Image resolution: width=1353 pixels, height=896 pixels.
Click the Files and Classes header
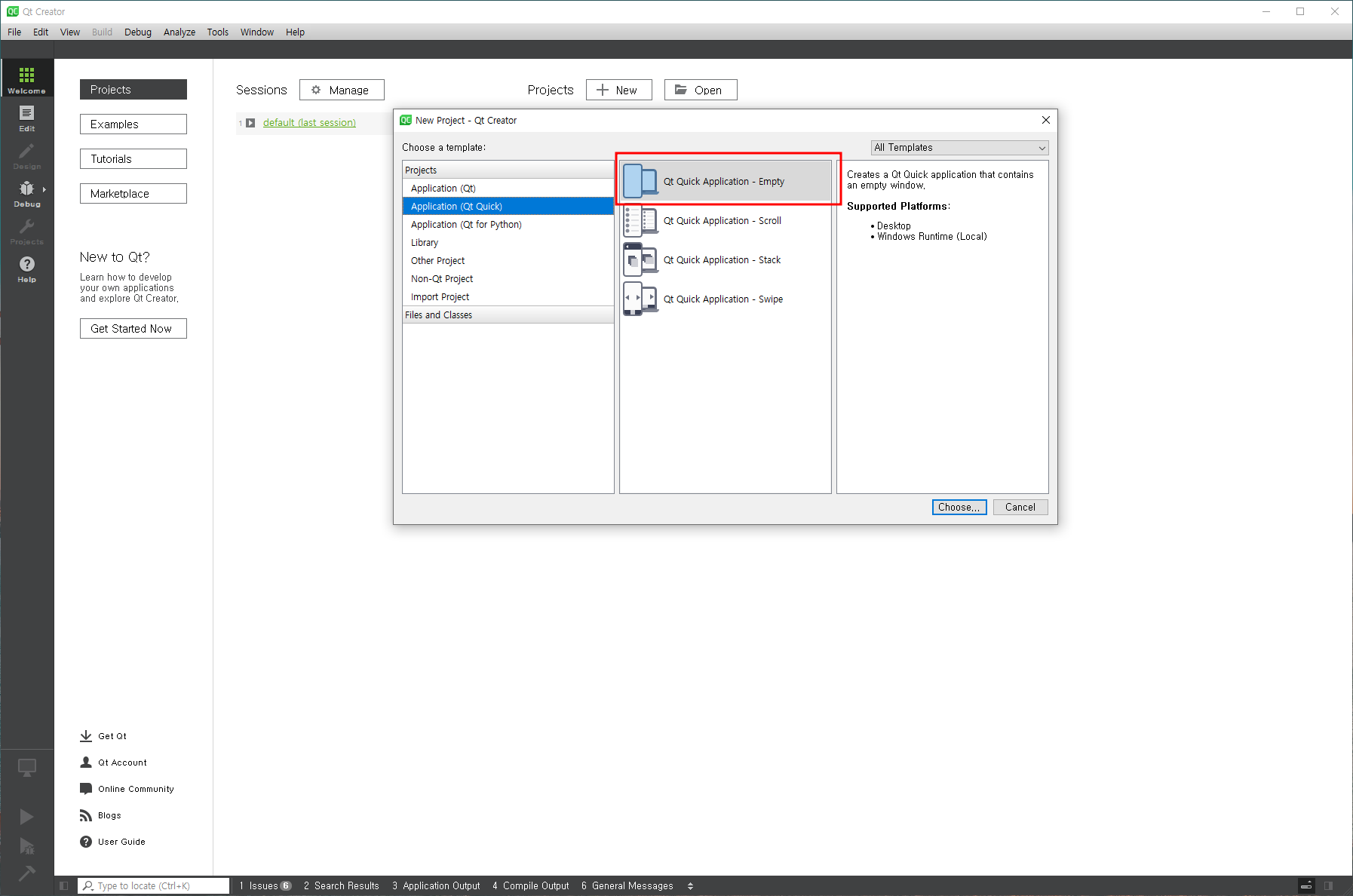(x=508, y=315)
